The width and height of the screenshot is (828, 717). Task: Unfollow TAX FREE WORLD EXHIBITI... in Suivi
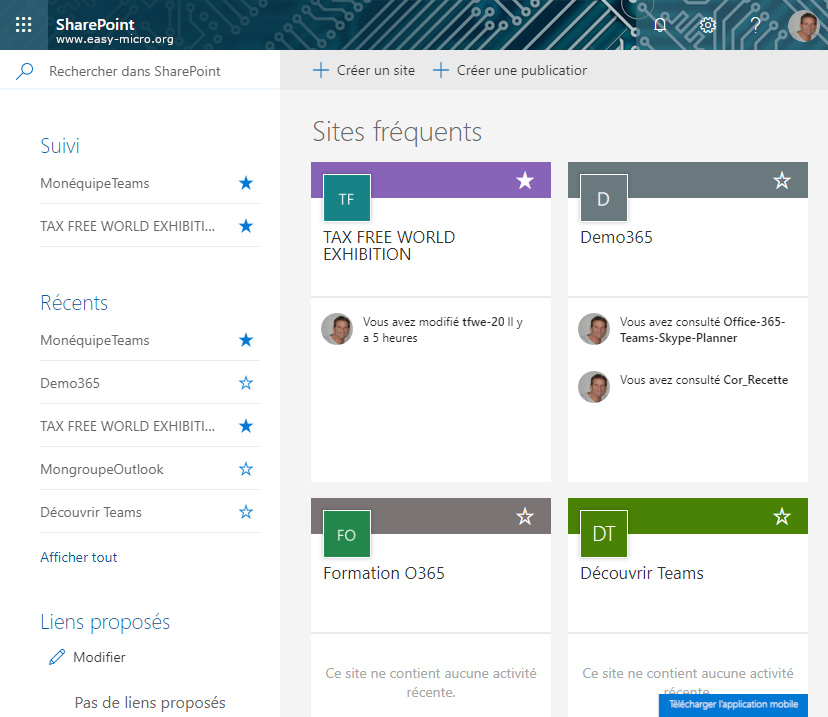pos(246,226)
